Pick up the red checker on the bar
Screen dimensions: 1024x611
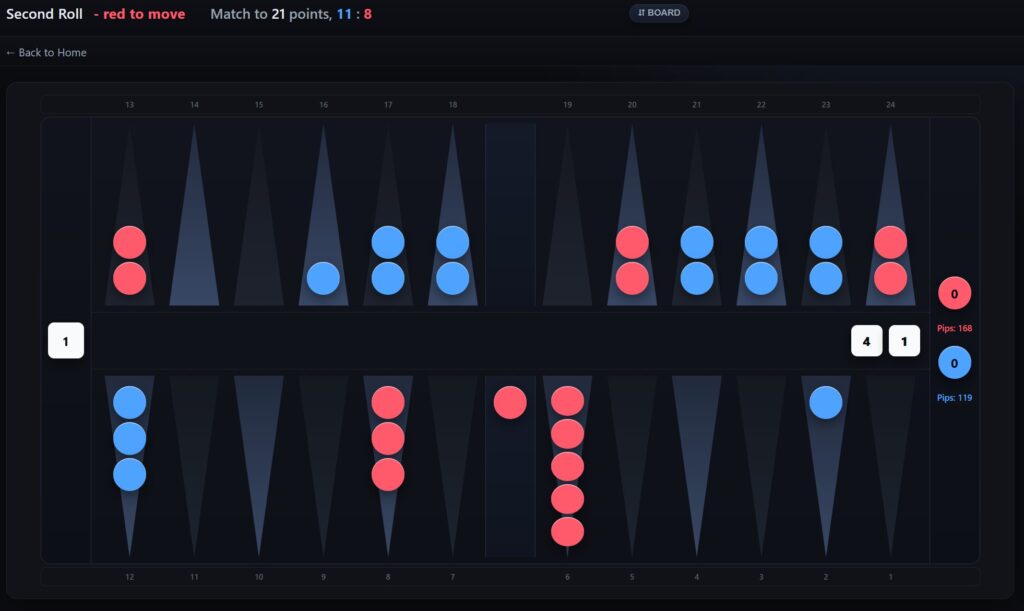tap(510, 402)
